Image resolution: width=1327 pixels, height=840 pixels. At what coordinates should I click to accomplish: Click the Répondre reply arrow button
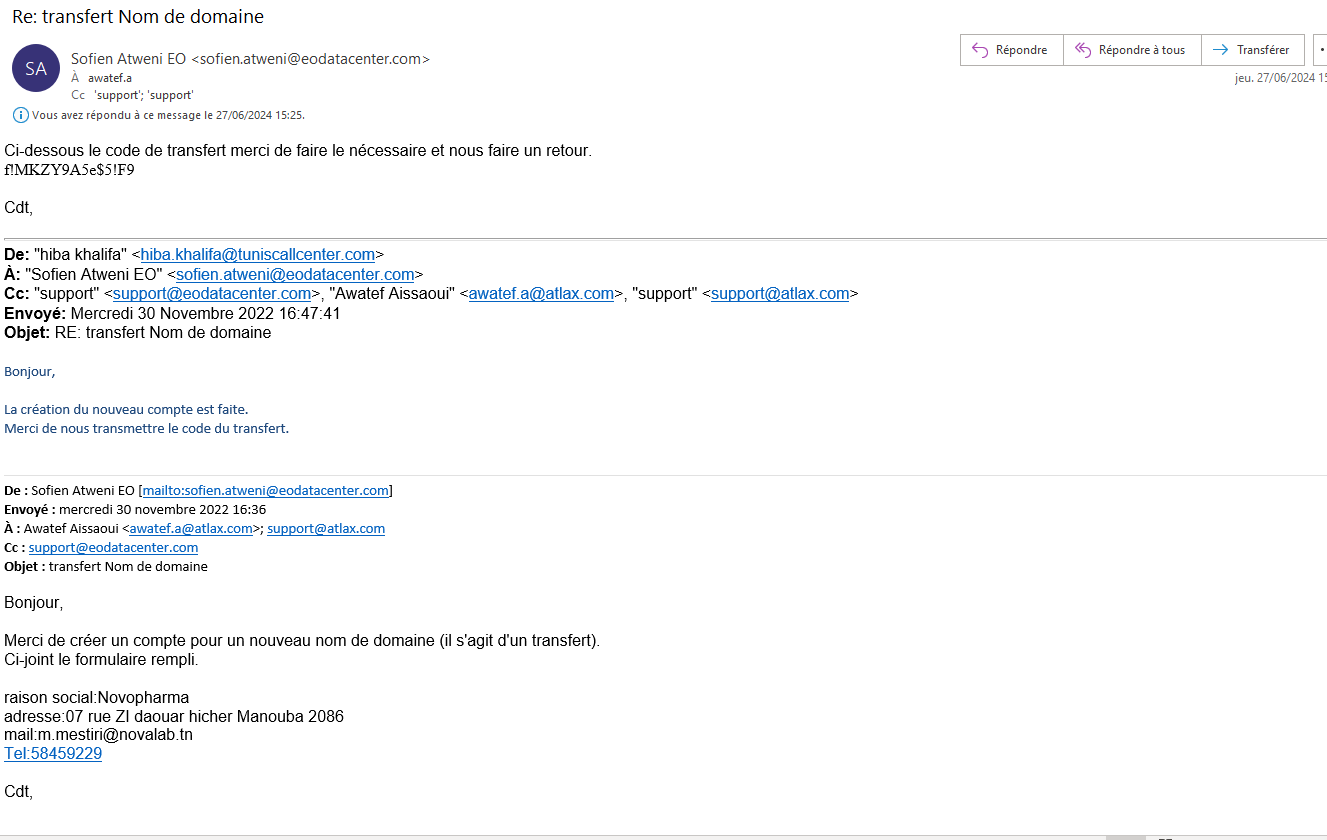pyautogui.click(x=1011, y=50)
